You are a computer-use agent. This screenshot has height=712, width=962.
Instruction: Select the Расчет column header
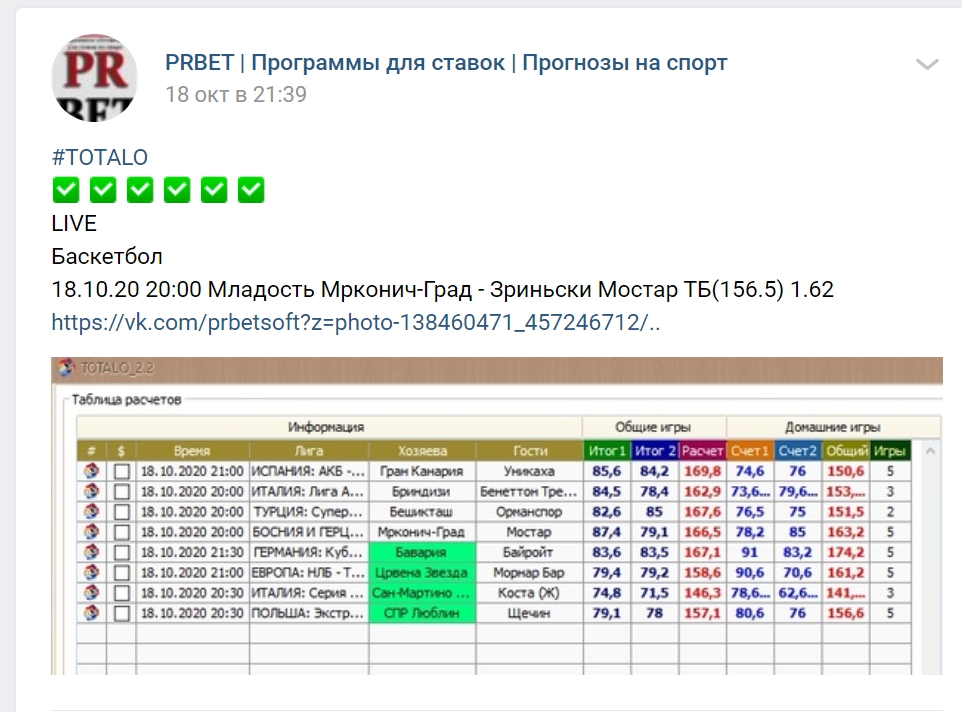pyautogui.click(x=702, y=451)
